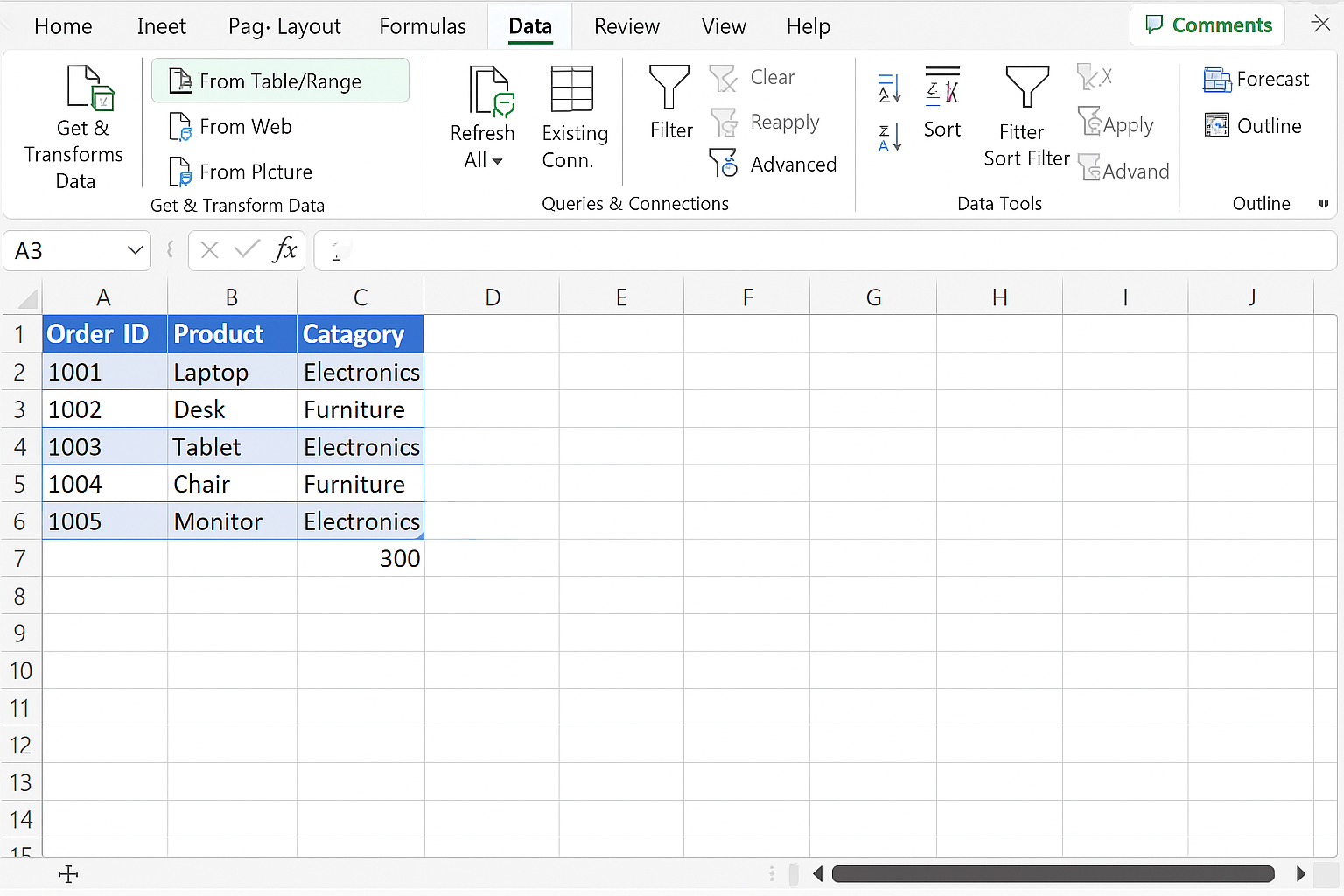Clear the applied filter
This screenshot has height=896, width=1344.
pos(752,78)
